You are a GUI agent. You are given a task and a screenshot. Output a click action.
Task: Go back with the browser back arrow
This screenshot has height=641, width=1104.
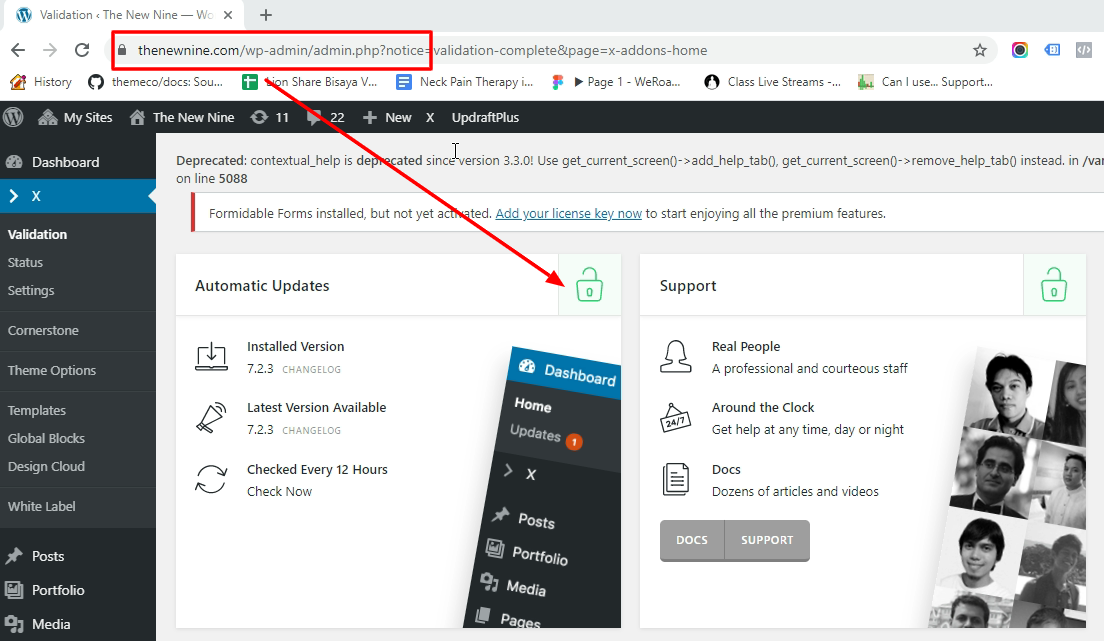click(18, 50)
